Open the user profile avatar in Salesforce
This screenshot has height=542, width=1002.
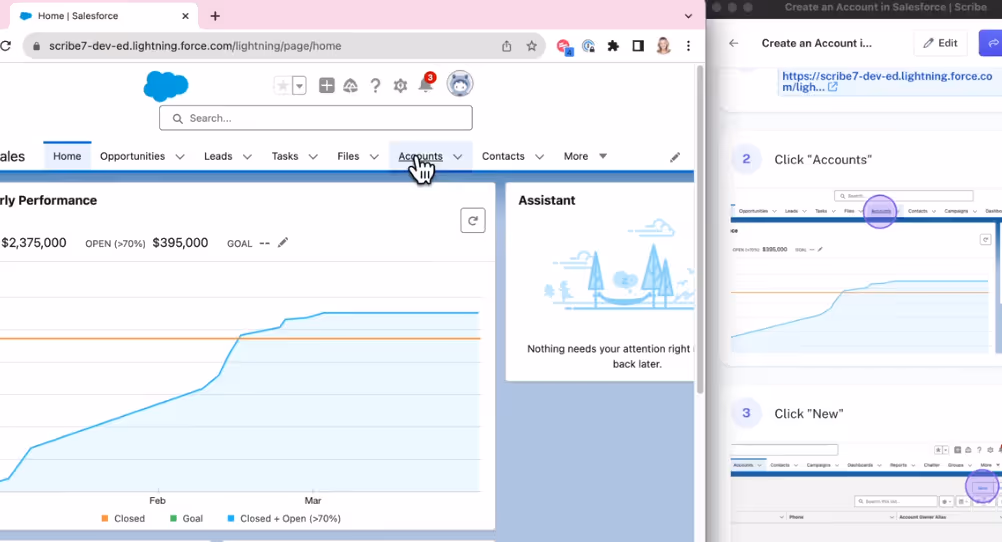point(459,84)
